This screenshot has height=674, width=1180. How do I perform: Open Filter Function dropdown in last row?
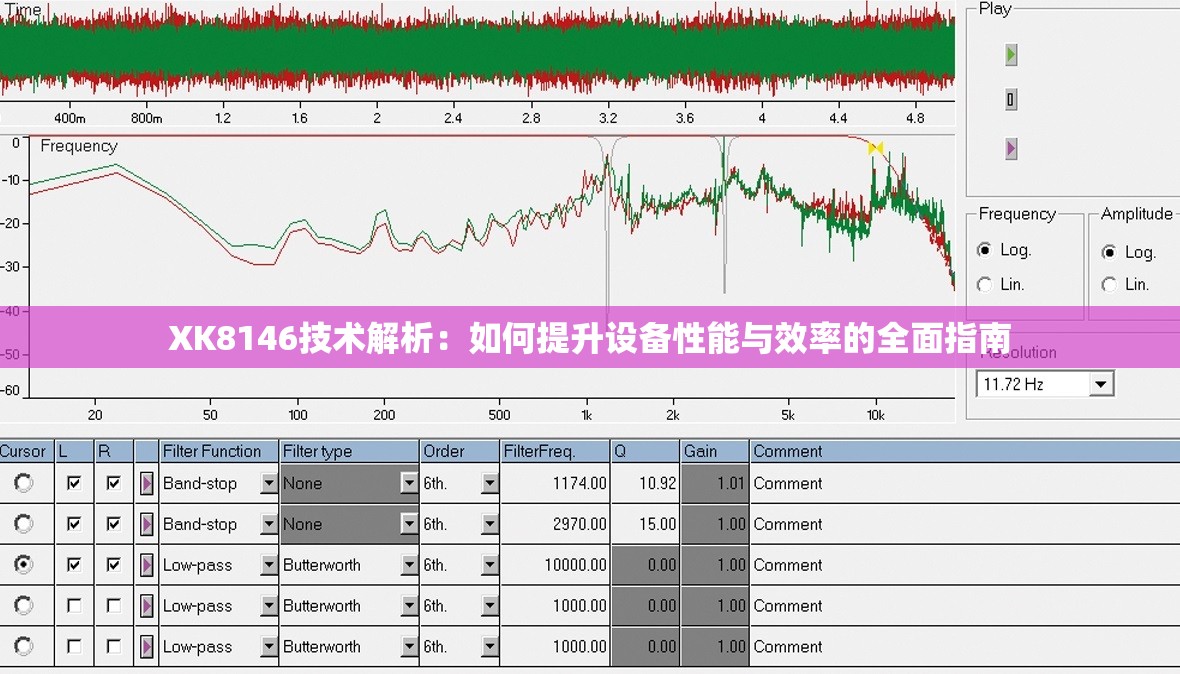[x=269, y=646]
